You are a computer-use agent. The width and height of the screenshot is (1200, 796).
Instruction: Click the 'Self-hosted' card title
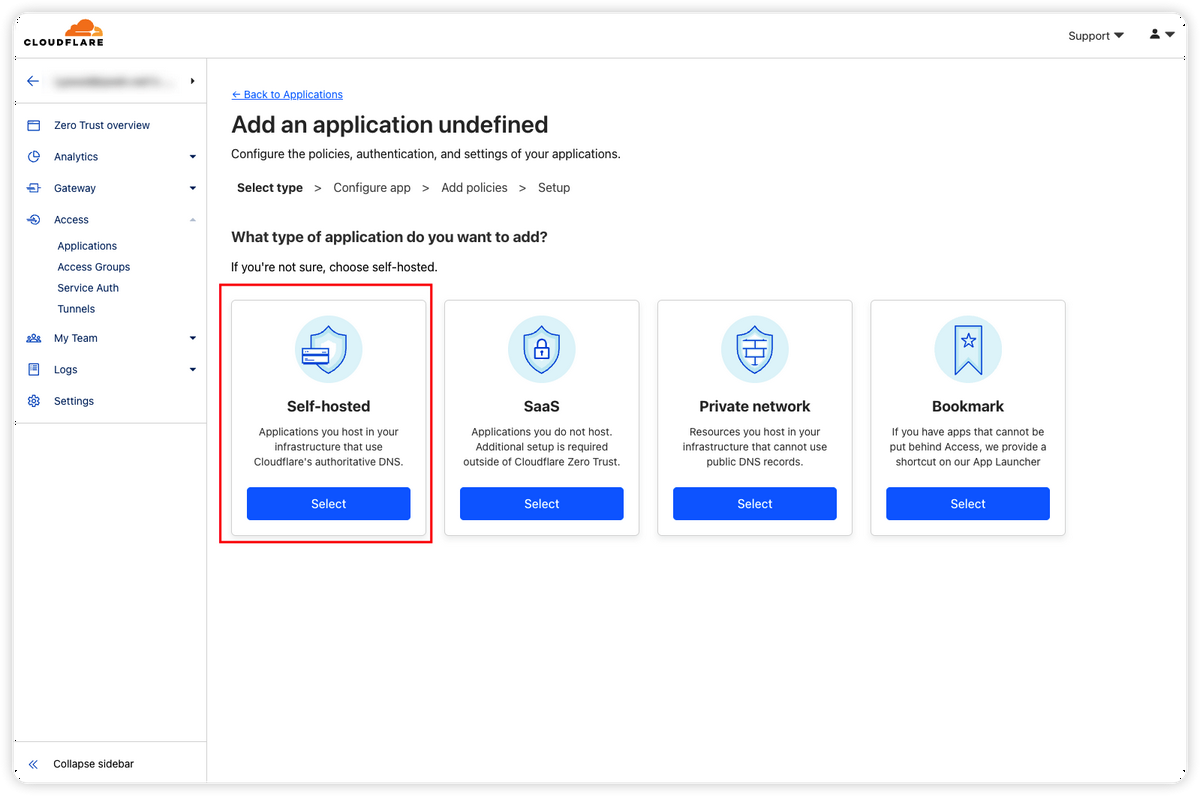pos(328,406)
